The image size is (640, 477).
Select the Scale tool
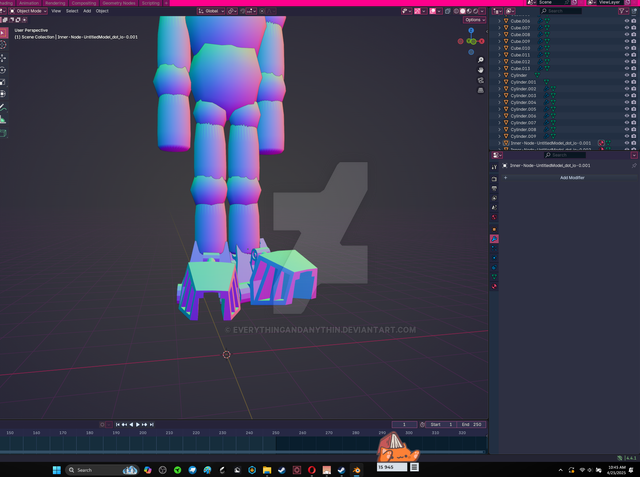(3, 81)
